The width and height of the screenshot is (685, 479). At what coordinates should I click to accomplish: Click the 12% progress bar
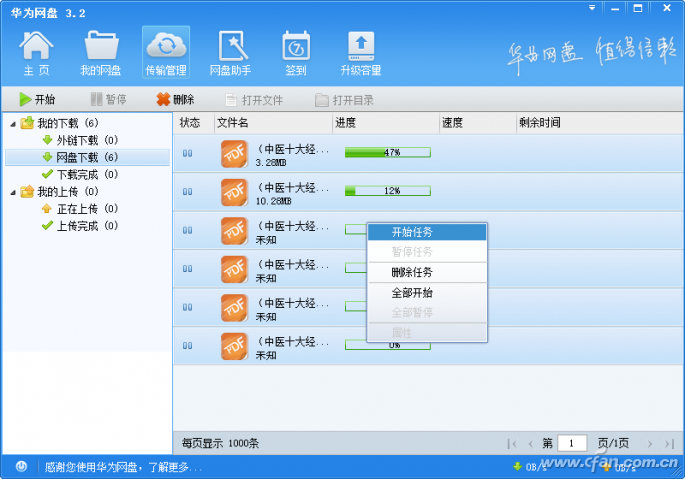(x=387, y=191)
